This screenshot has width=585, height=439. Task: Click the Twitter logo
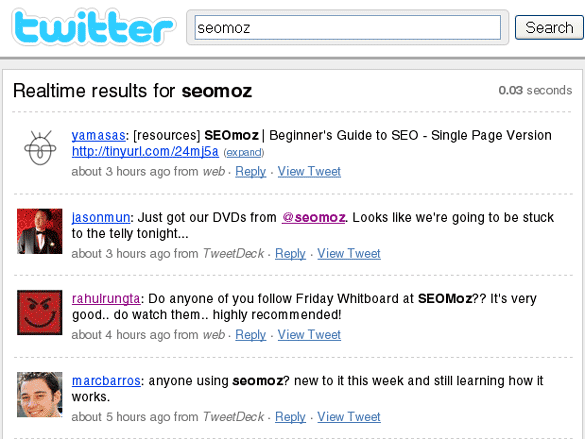pyautogui.click(x=93, y=27)
